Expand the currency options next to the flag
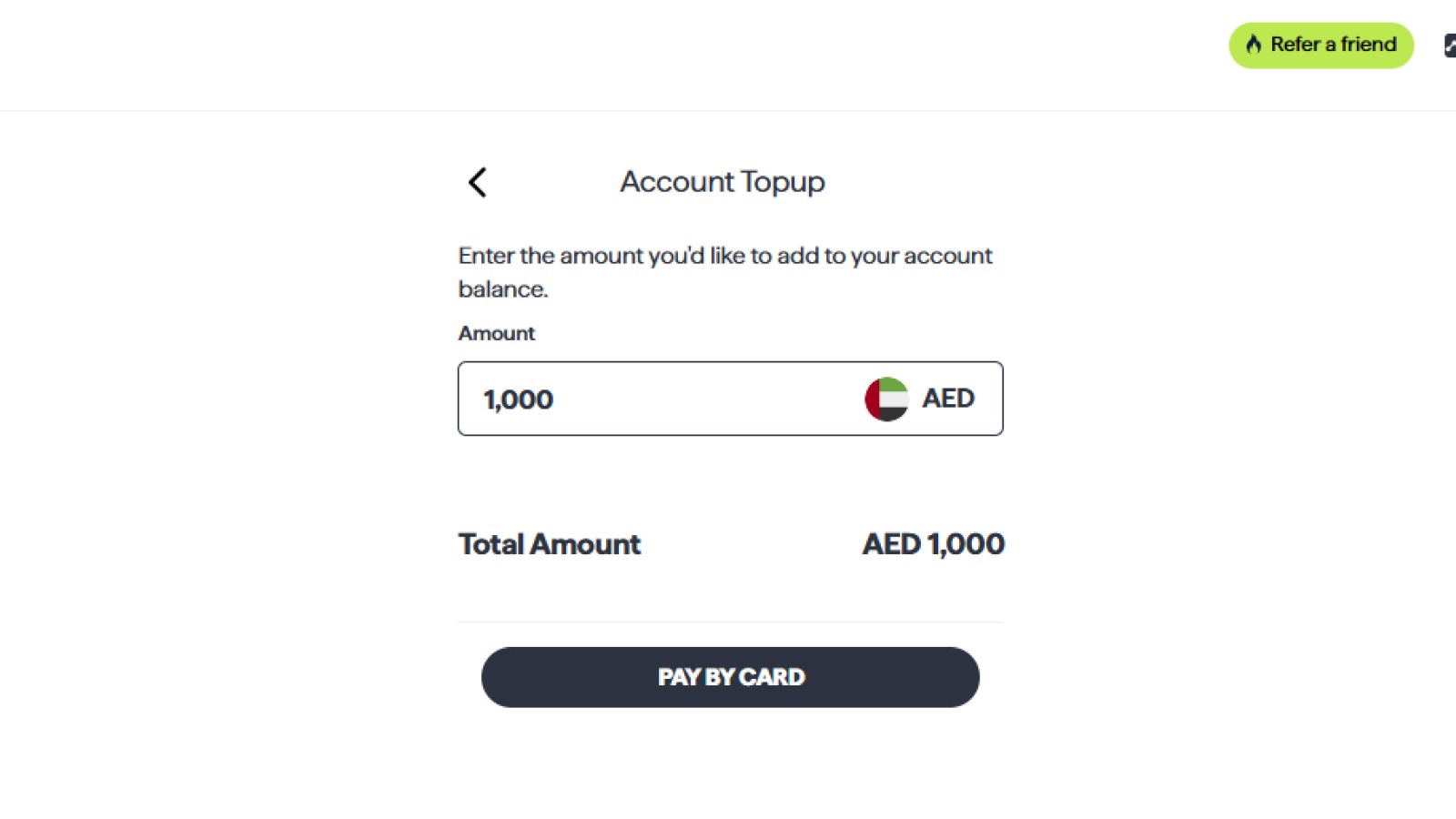The height and width of the screenshot is (819, 1456). coord(948,398)
